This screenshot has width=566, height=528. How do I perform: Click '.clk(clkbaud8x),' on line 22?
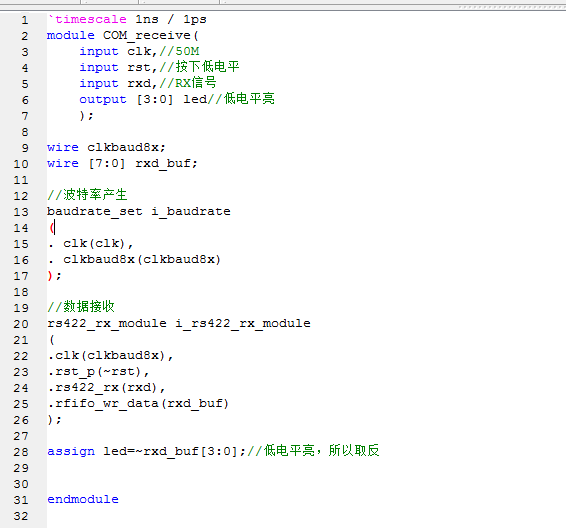[110, 355]
